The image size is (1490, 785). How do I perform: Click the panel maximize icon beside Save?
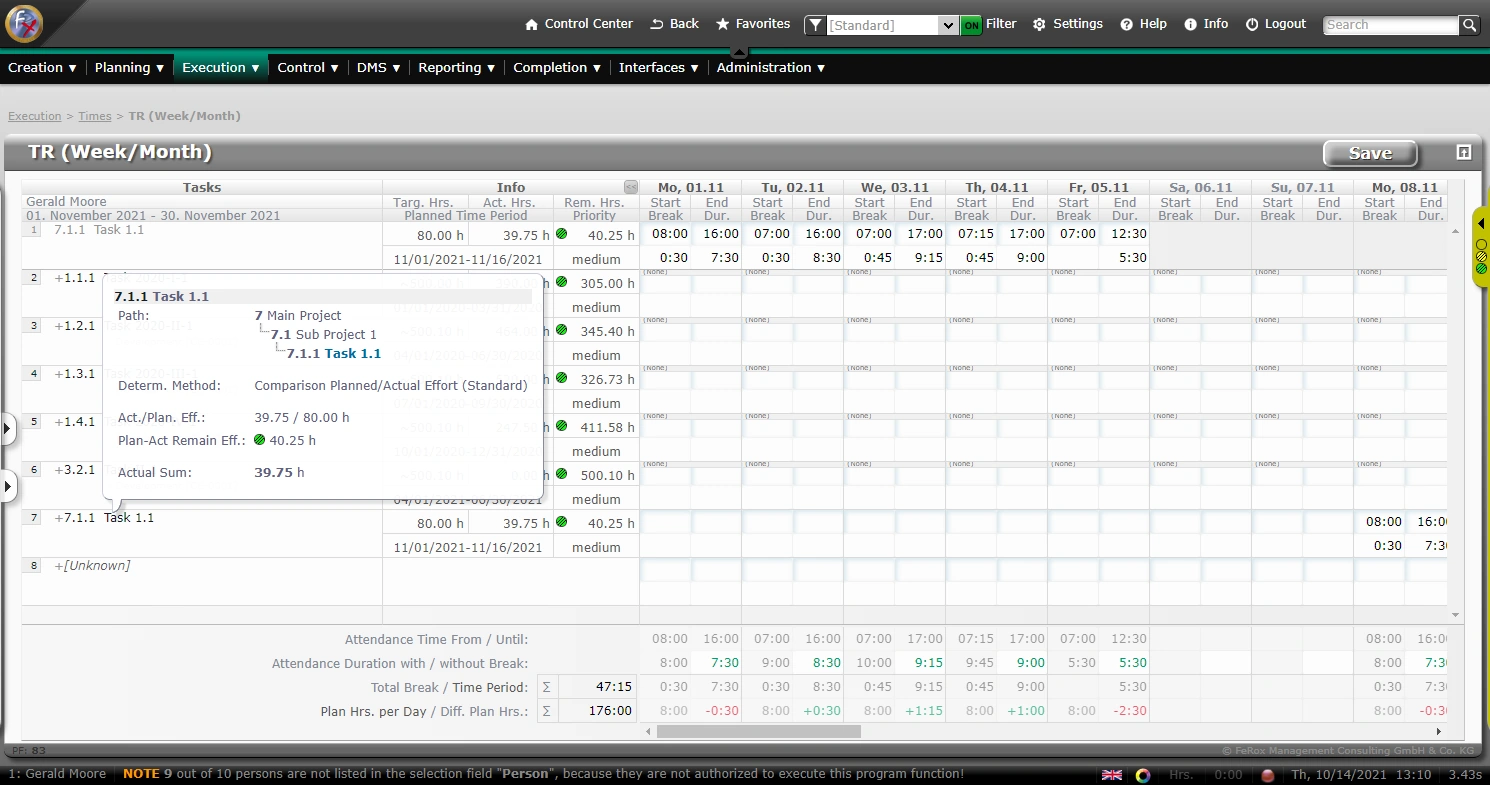click(1463, 152)
